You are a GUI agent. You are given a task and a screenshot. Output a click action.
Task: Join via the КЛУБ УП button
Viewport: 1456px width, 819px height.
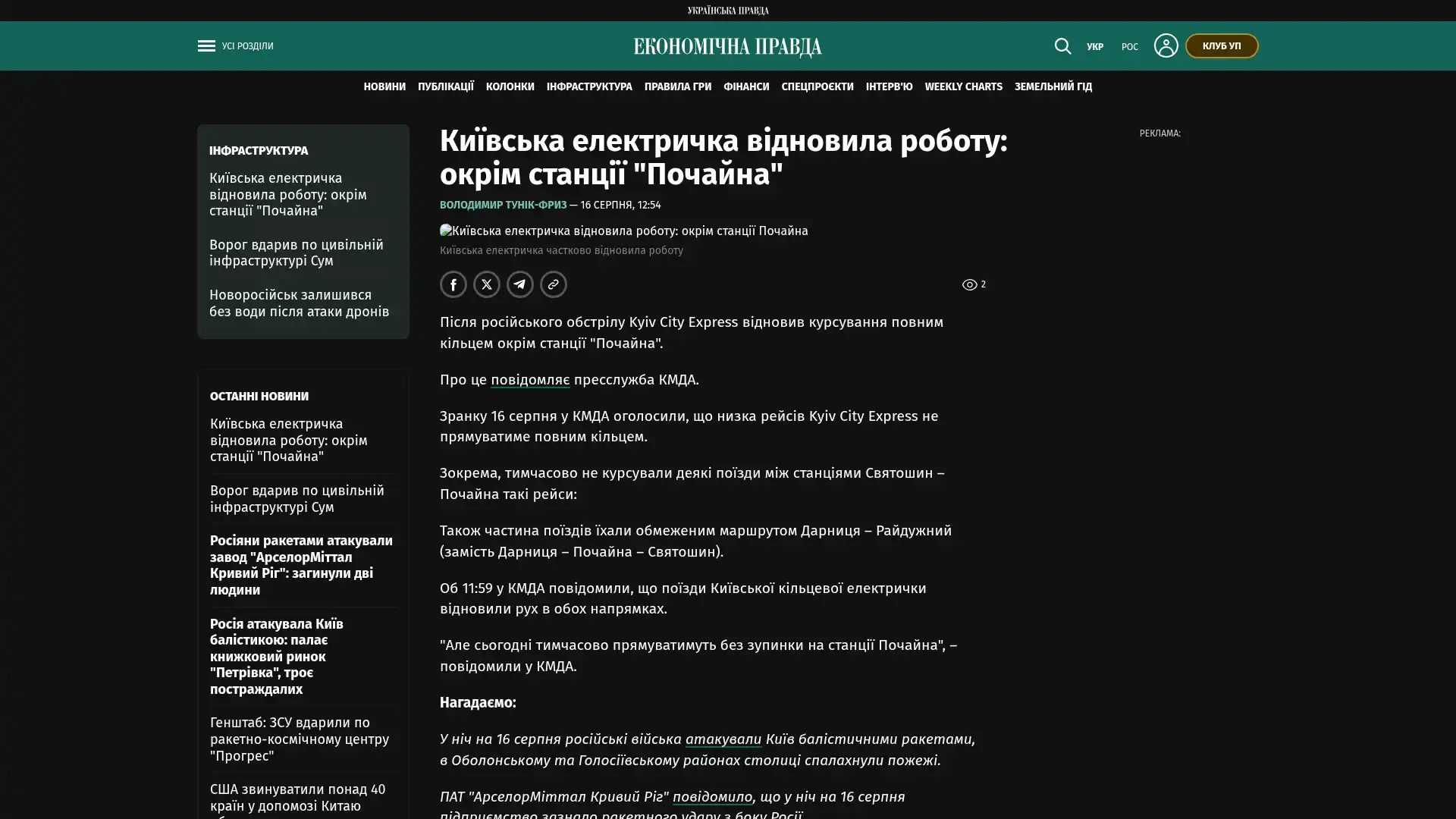[x=1222, y=45]
